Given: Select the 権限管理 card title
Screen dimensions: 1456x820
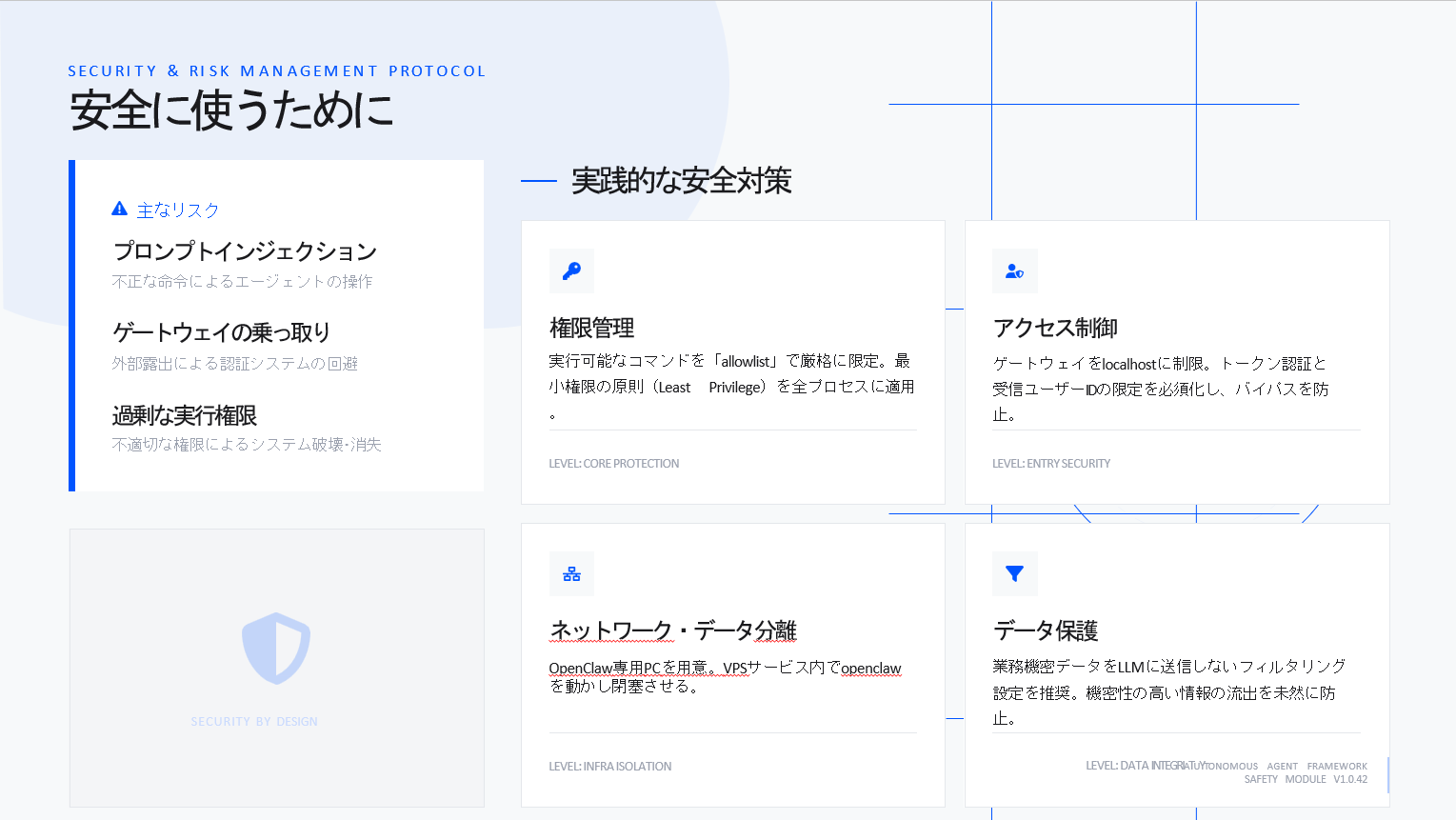Looking at the screenshot, I should tap(591, 329).
